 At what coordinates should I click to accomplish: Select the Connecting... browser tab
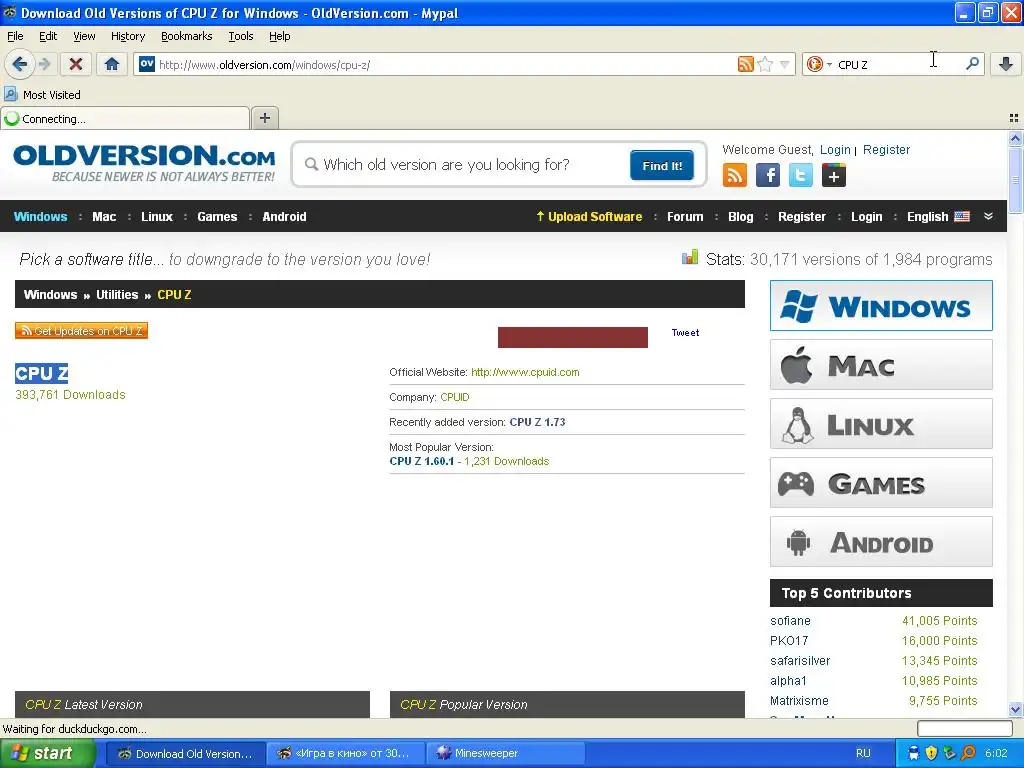pyautogui.click(x=125, y=118)
